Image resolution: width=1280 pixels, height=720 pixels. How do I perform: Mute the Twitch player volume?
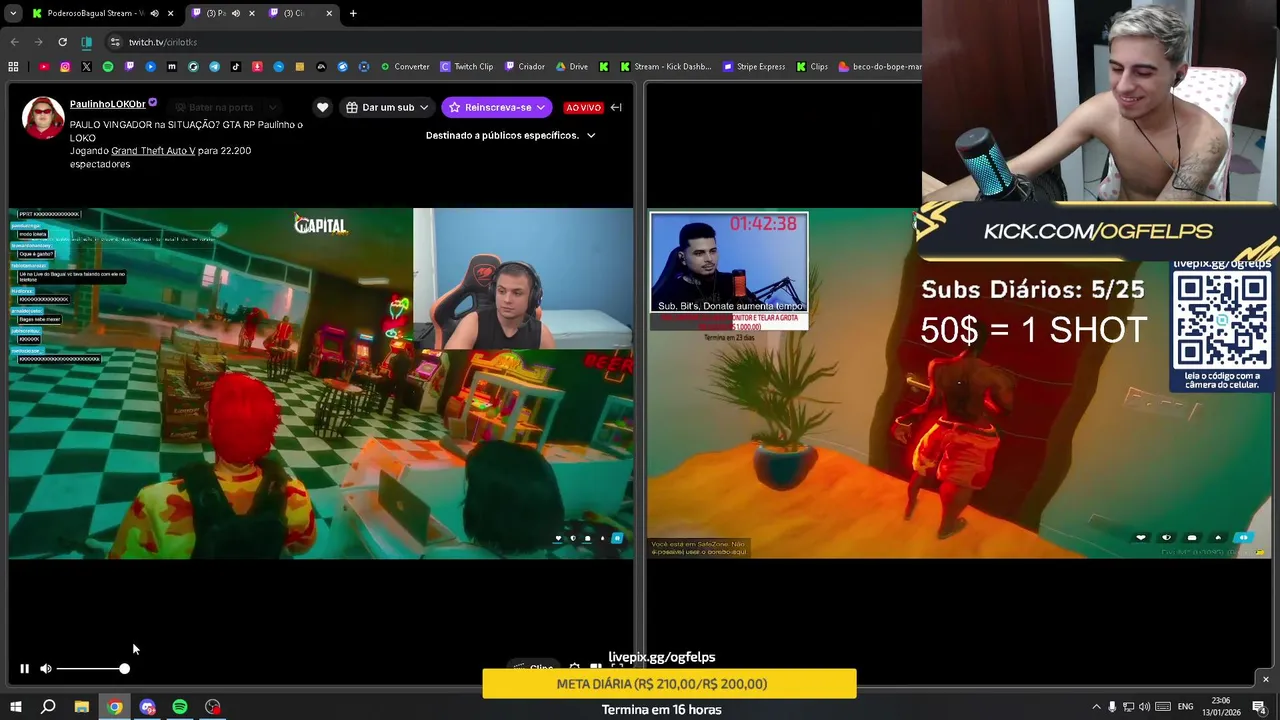(46, 669)
